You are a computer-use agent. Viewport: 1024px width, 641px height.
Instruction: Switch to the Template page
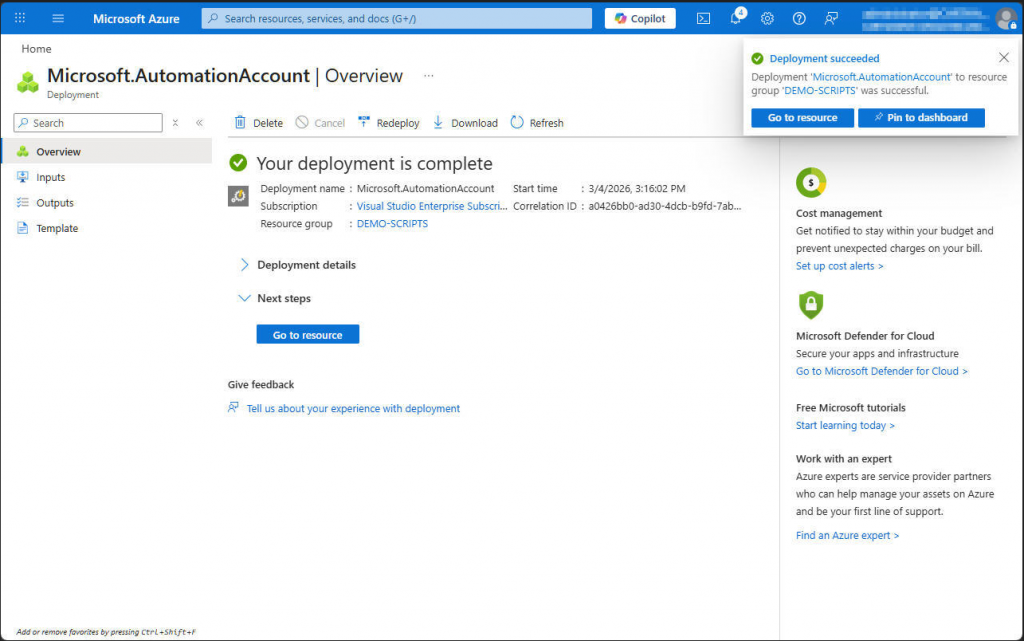point(57,228)
